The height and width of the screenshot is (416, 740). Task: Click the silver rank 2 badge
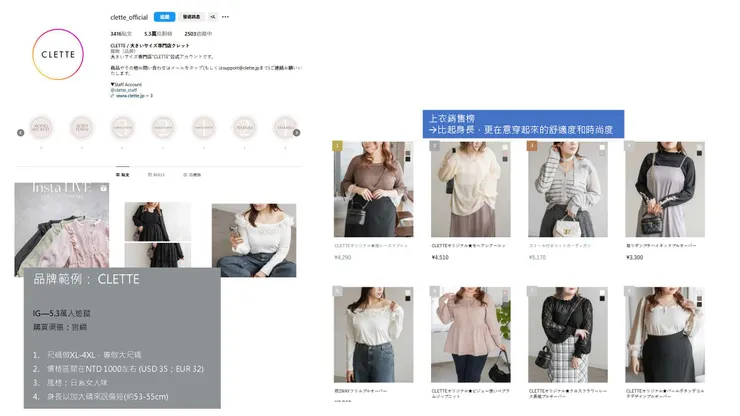(x=435, y=145)
